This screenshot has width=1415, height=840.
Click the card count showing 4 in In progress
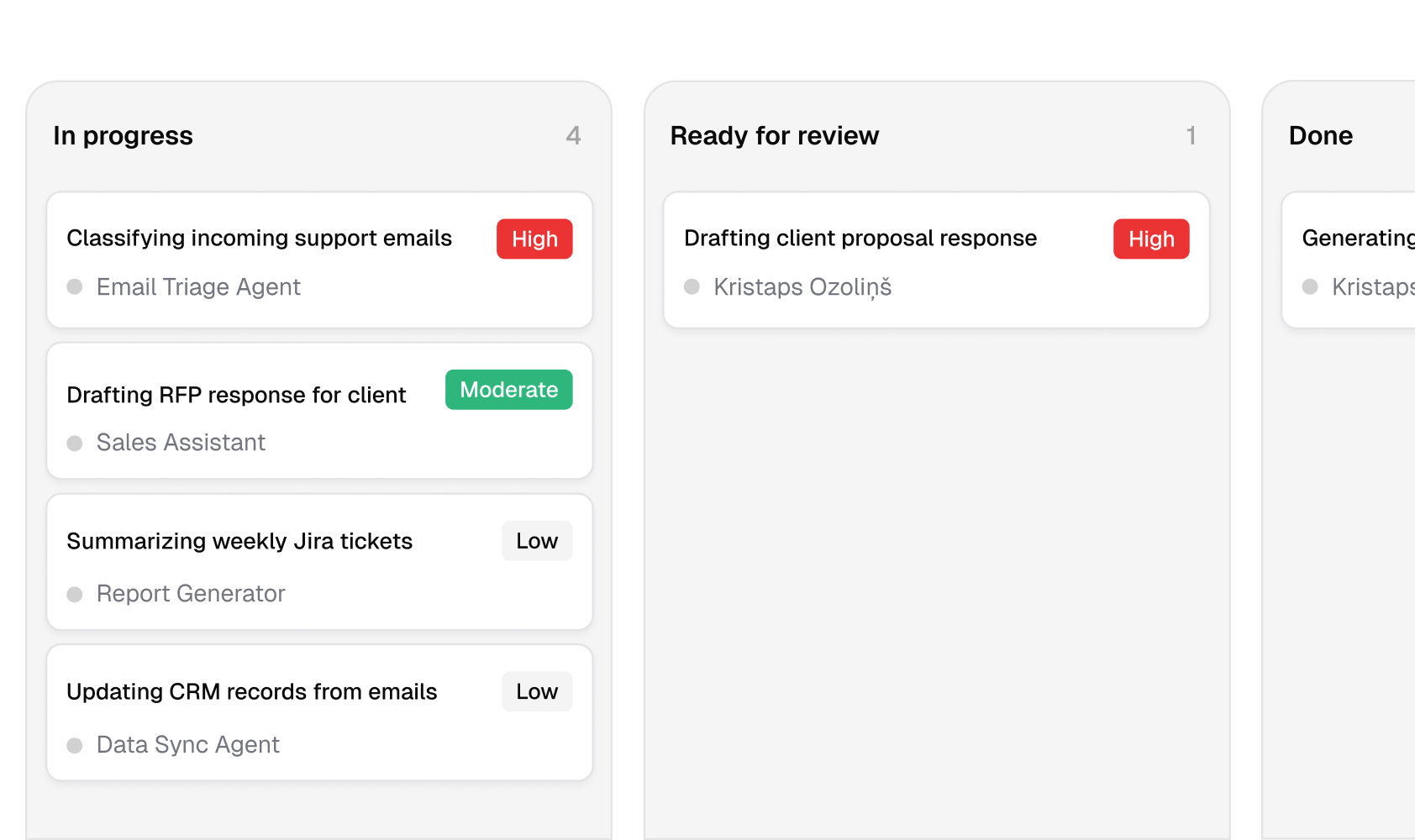point(574,135)
